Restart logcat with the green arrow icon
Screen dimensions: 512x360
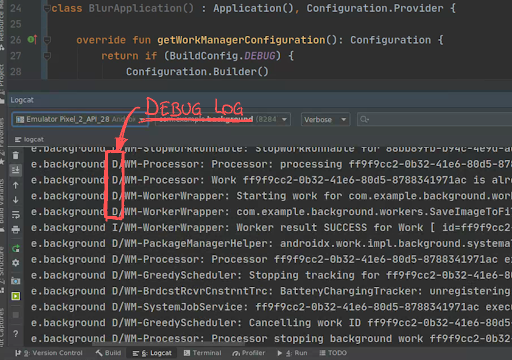16,248
